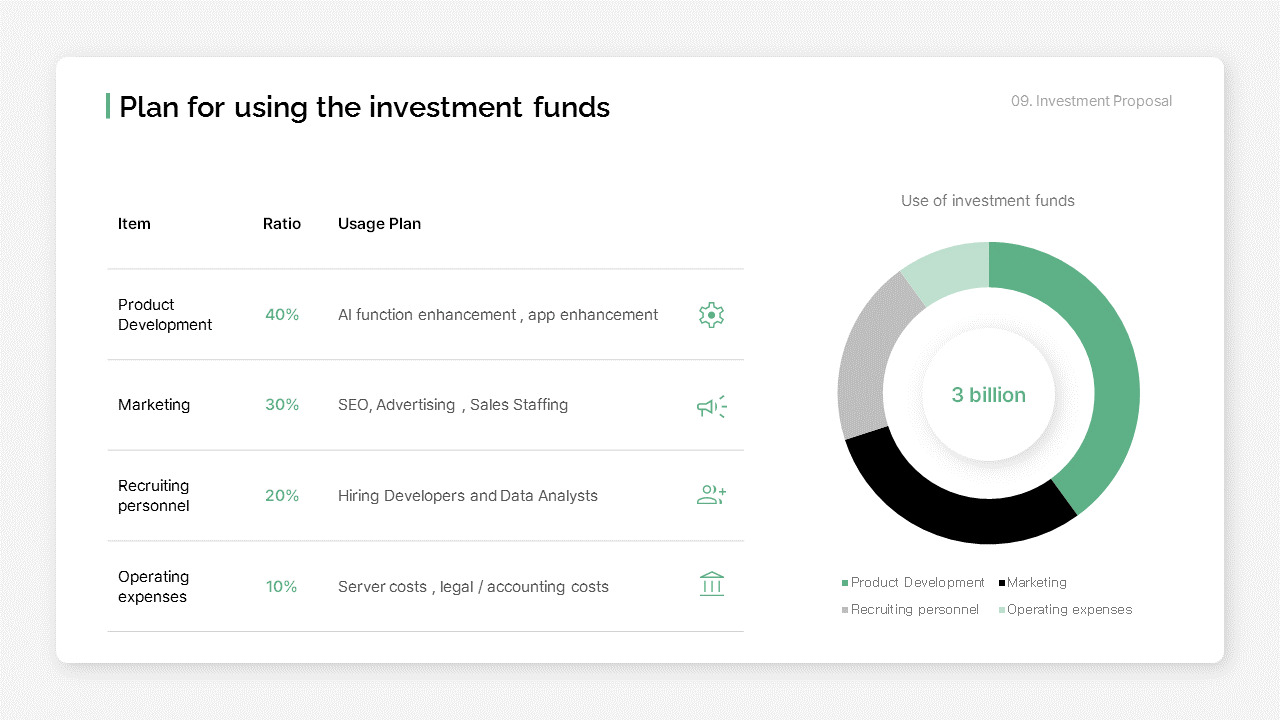Click the black Marketing legend swatch
This screenshot has height=720, width=1280.
[x=1001, y=583]
